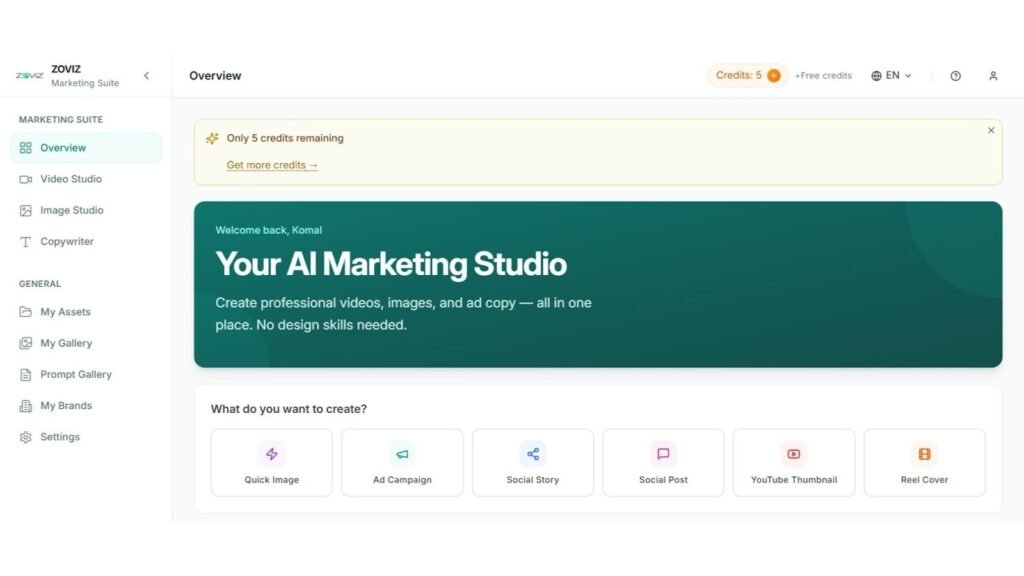Open the user profile icon
Image resolution: width=1024 pixels, height=576 pixels.
point(993,76)
